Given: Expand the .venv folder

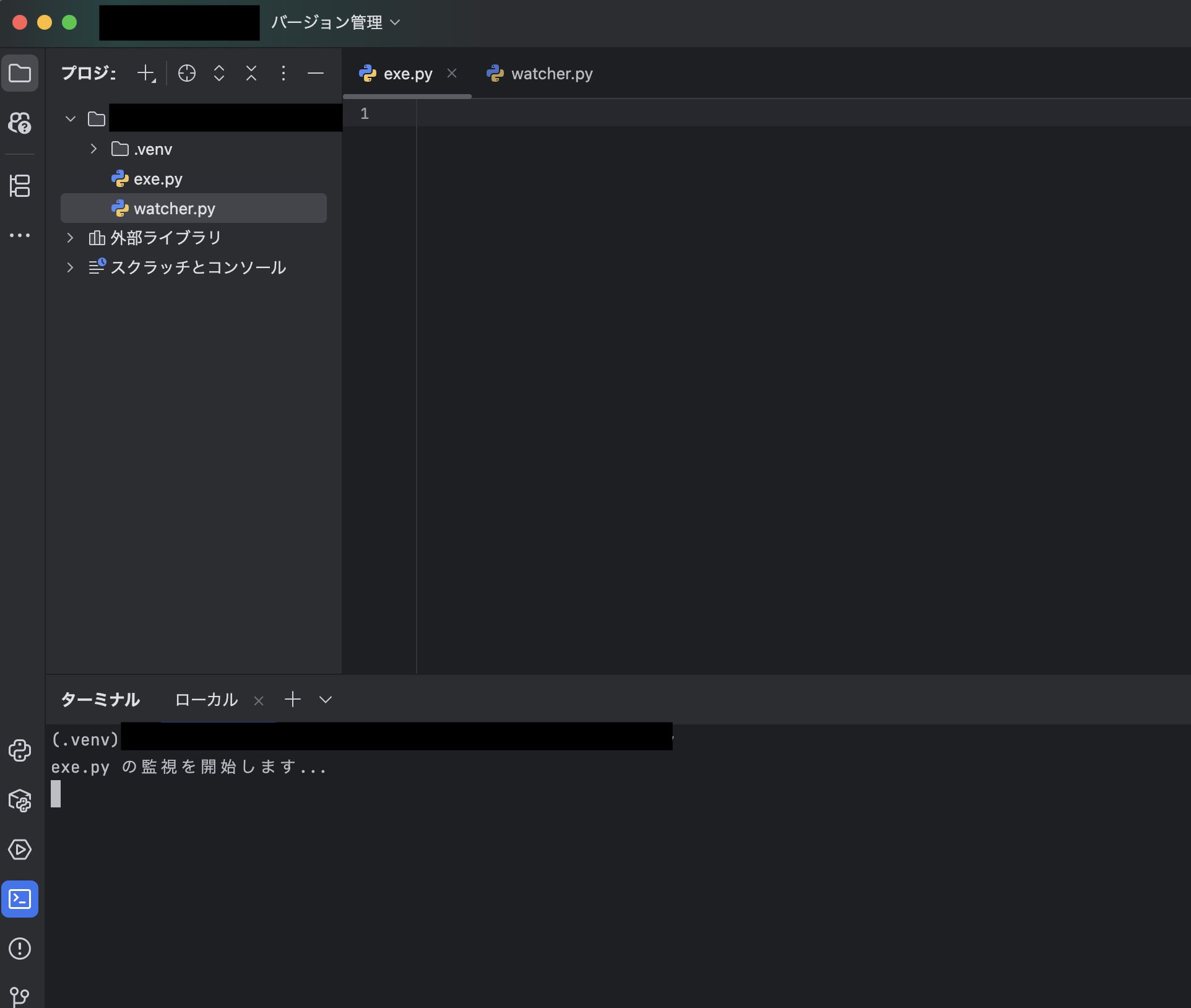Looking at the screenshot, I should click(93, 149).
